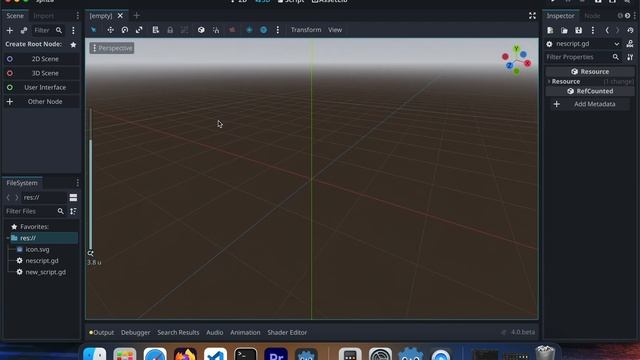Click the res:// path field
The image size is (640, 360).
43,198
